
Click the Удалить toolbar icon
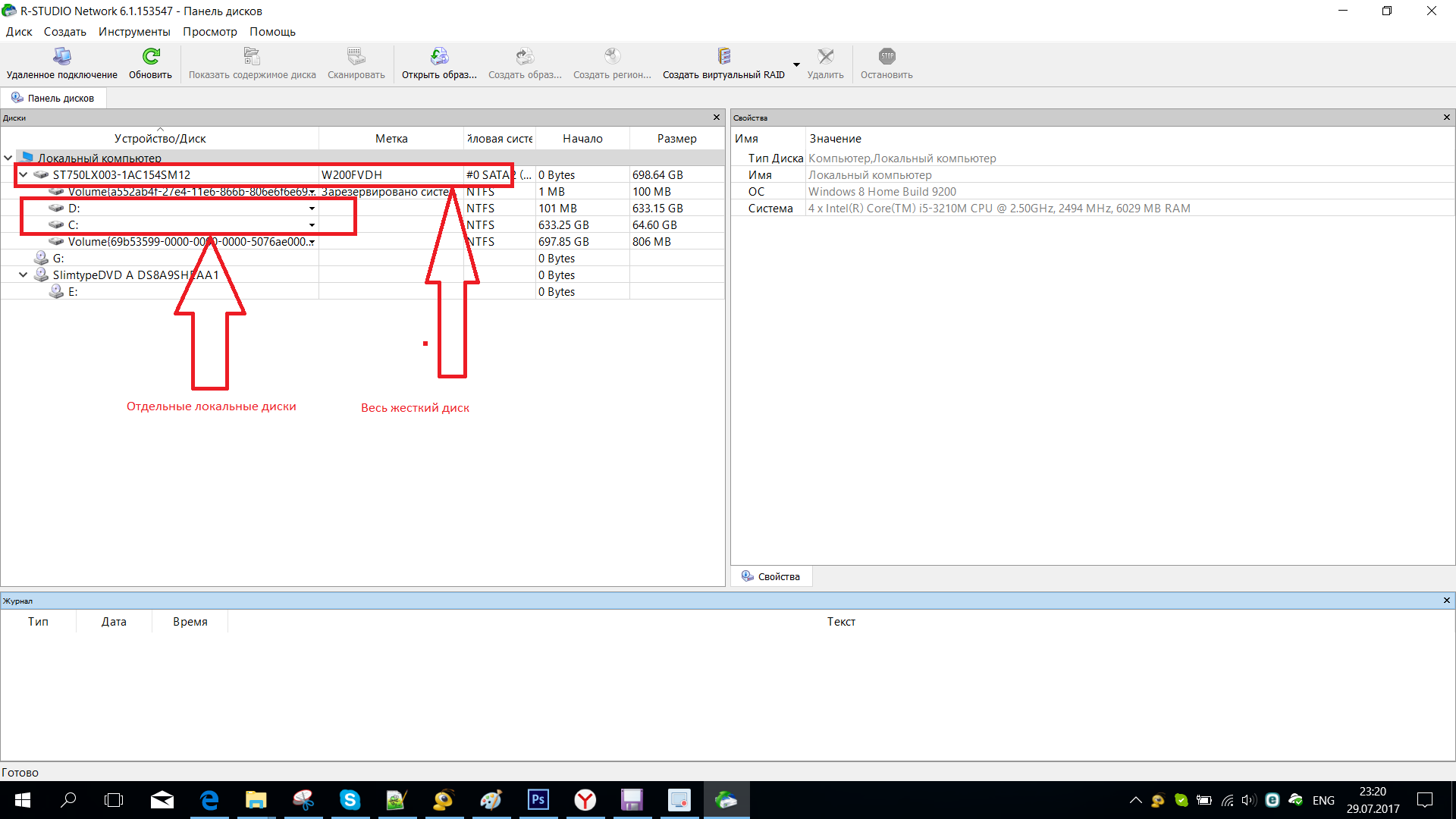[825, 56]
